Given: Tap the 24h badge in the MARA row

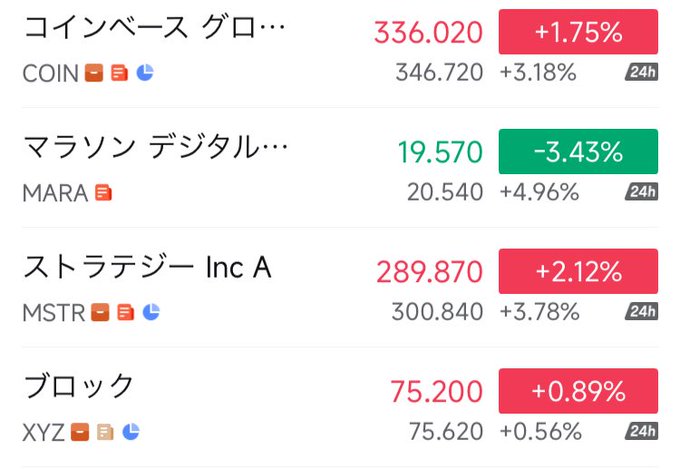Looking at the screenshot, I should pyautogui.click(x=641, y=192).
